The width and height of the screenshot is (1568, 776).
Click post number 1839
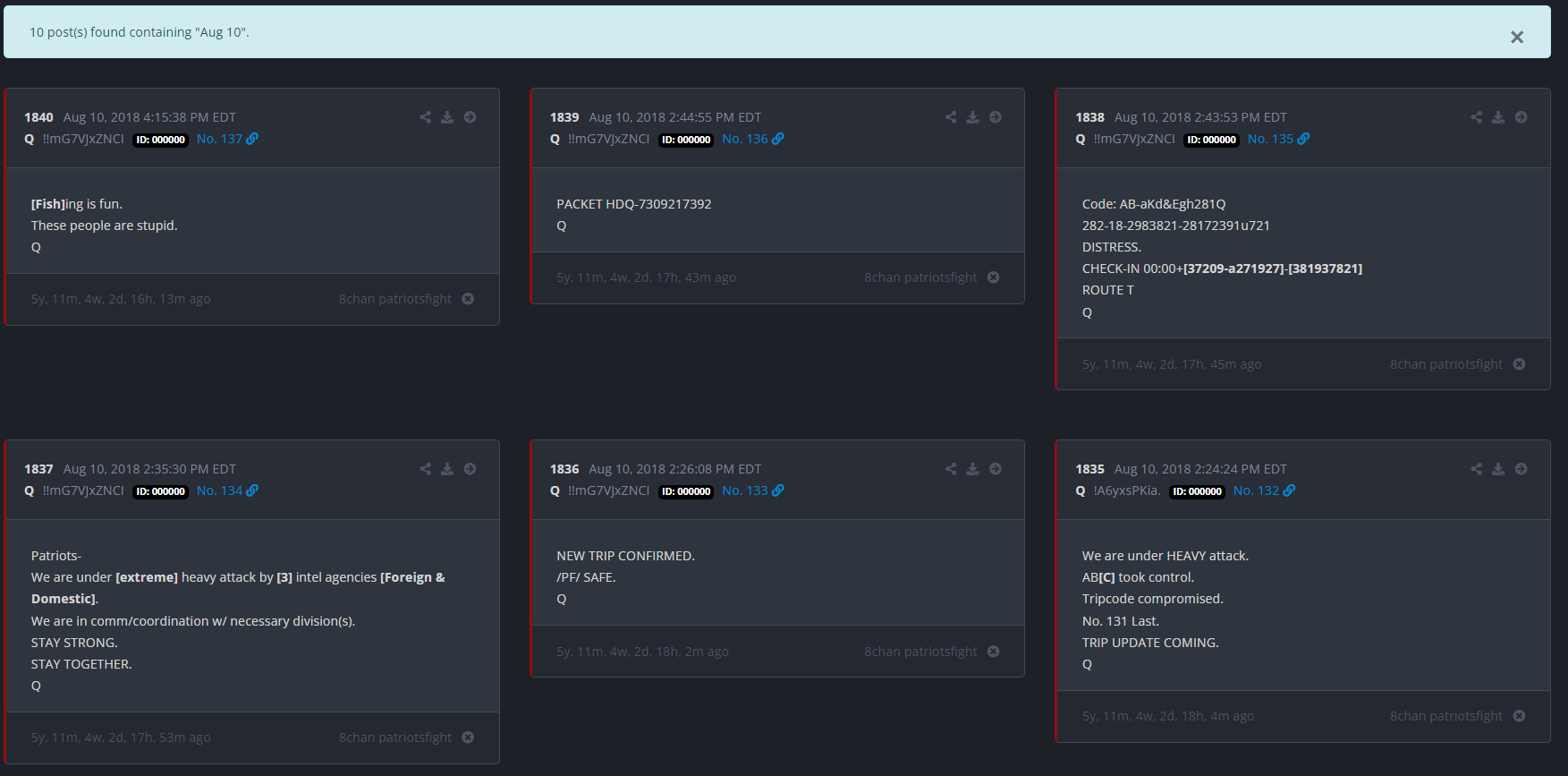[x=564, y=117]
